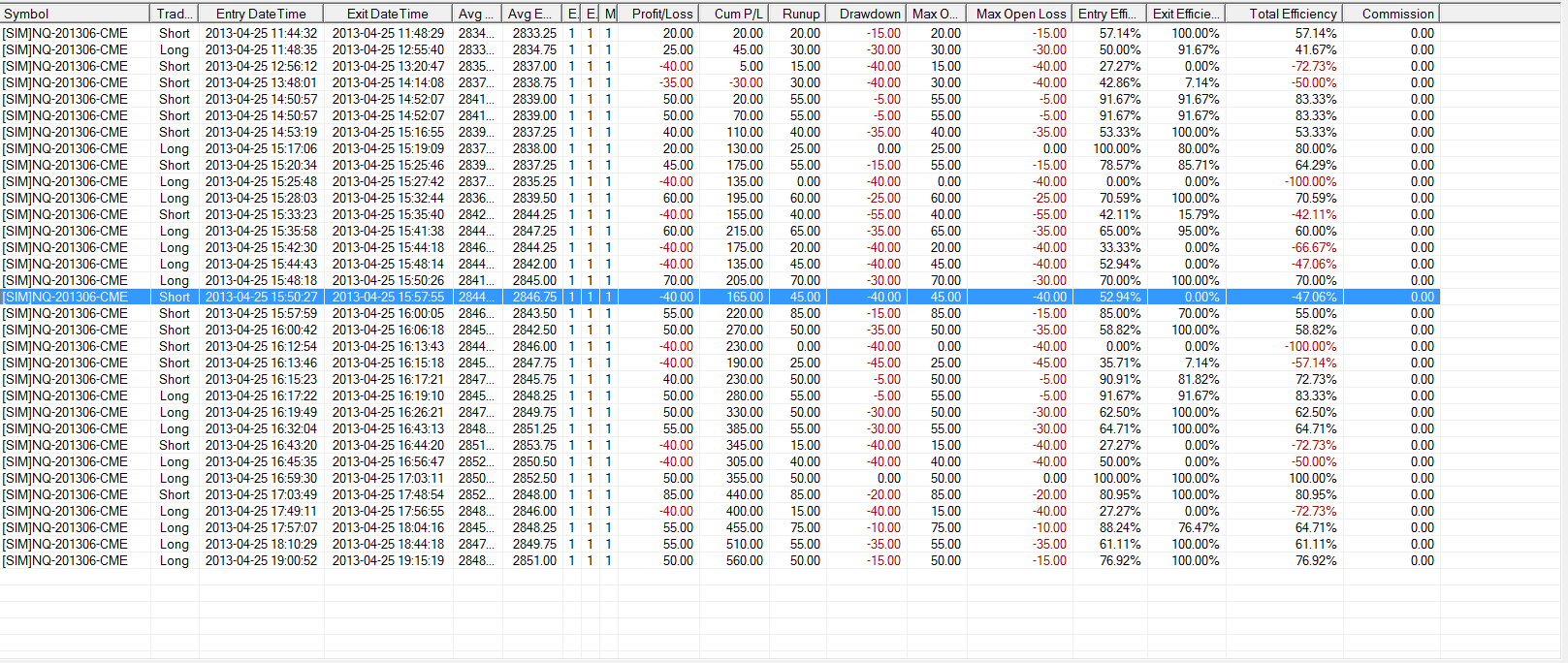This screenshot has height=663, width=1568.
Task: Click the entry time 2013-04-25 19:00:52
Action: (x=261, y=560)
